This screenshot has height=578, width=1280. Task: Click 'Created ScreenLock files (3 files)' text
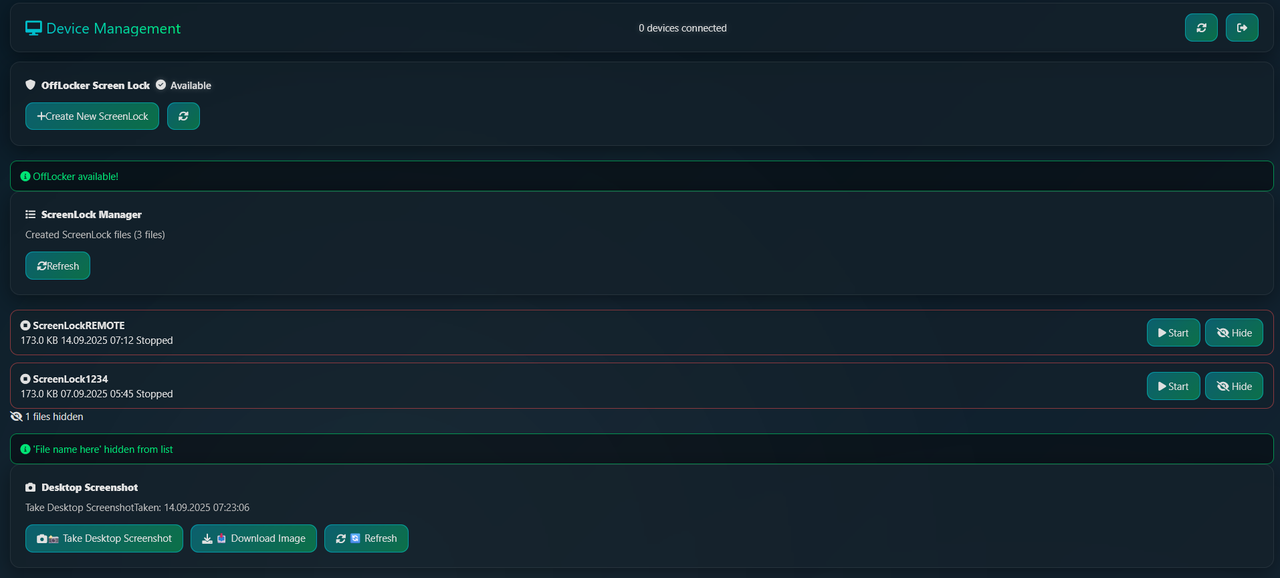tap(95, 235)
